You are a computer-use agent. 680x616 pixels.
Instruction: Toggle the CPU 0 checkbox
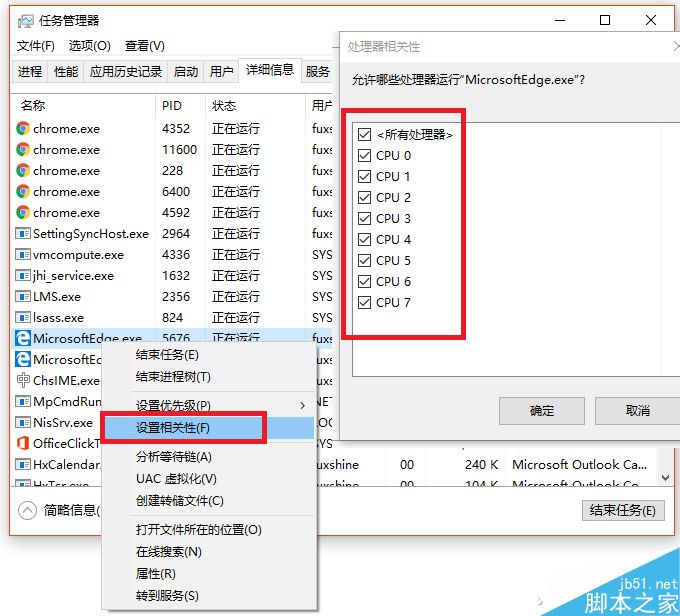(364, 155)
